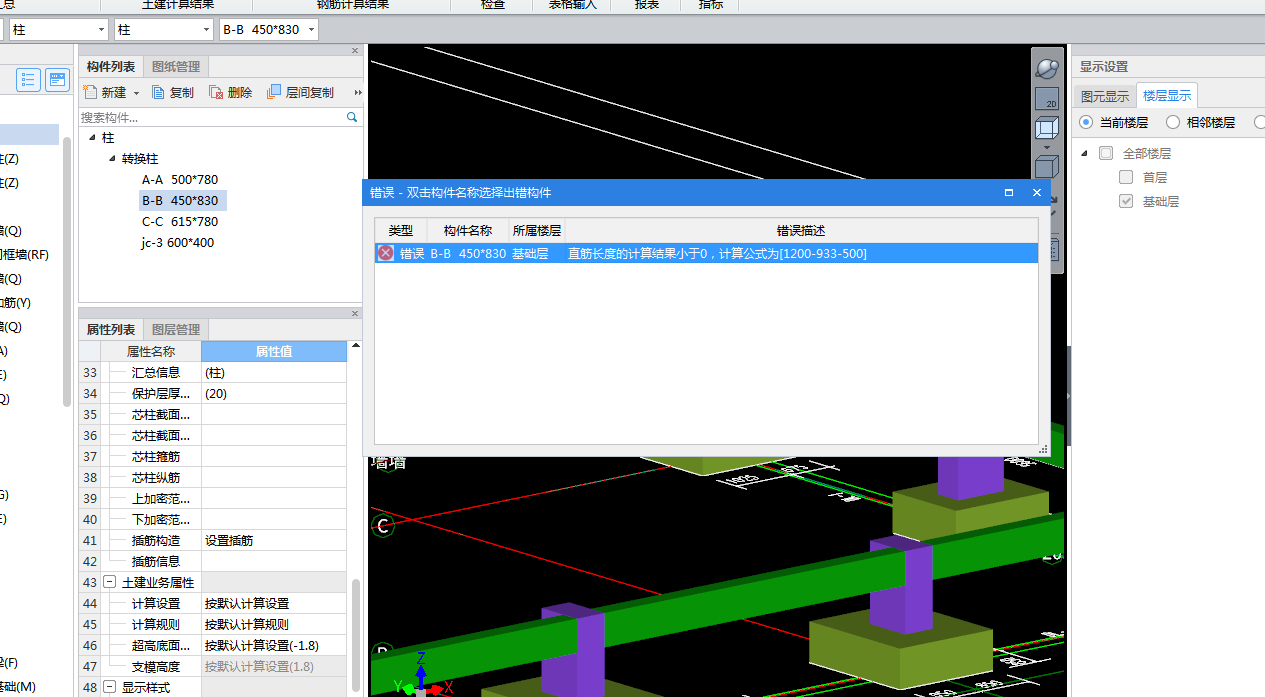Switch to the 图纸管理 tab
This screenshot has width=1265, height=697.
tap(176, 66)
